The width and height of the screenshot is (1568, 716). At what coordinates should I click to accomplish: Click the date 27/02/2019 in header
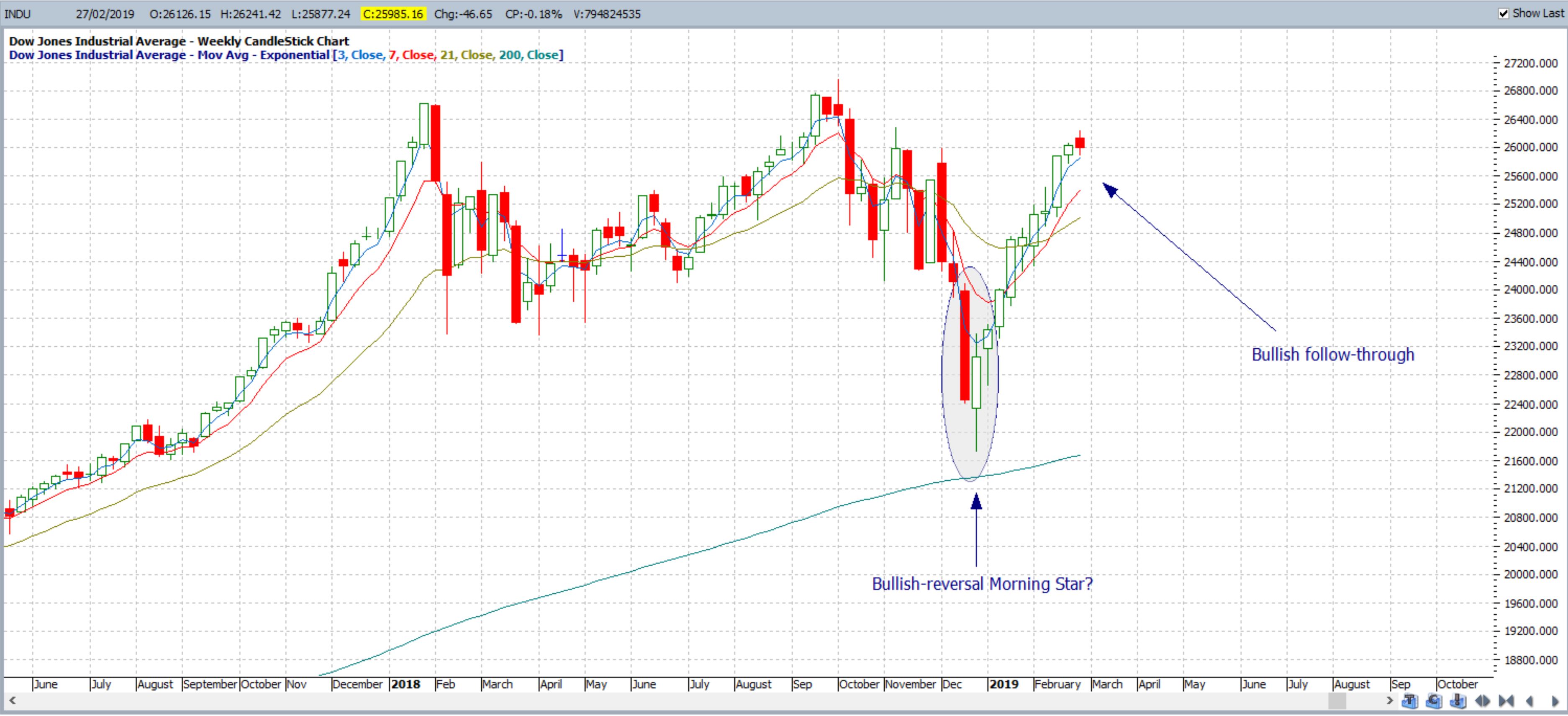[105, 14]
